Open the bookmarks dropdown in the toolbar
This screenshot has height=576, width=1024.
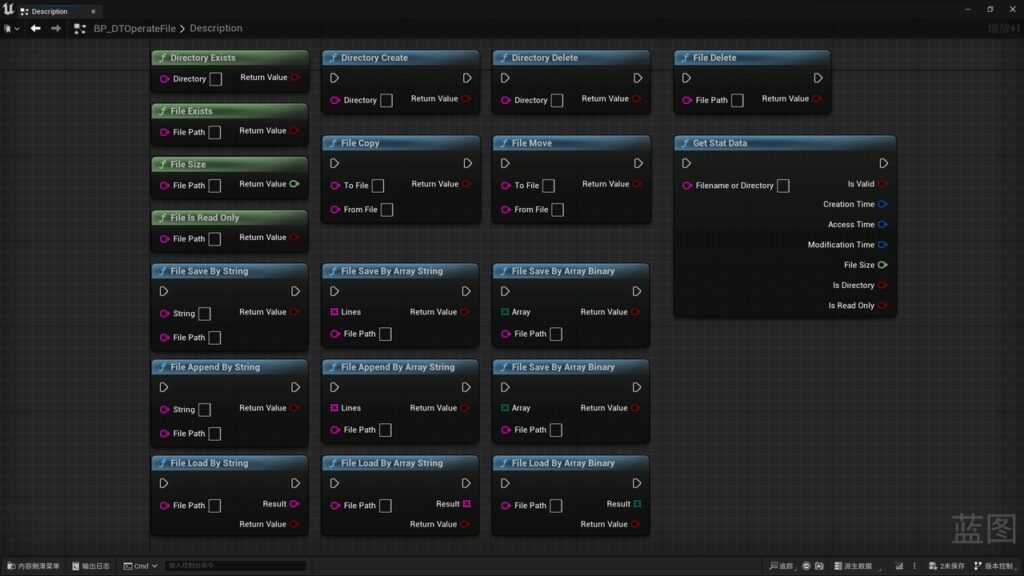pyautogui.click(x=12, y=29)
